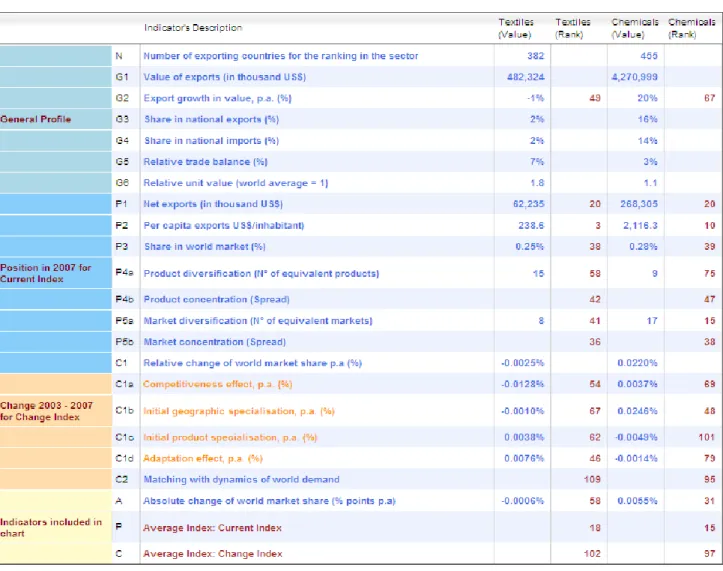The image size is (723, 571).
Task: Click 'Matching with dynamics of world demand'
Action: click(x=241, y=480)
